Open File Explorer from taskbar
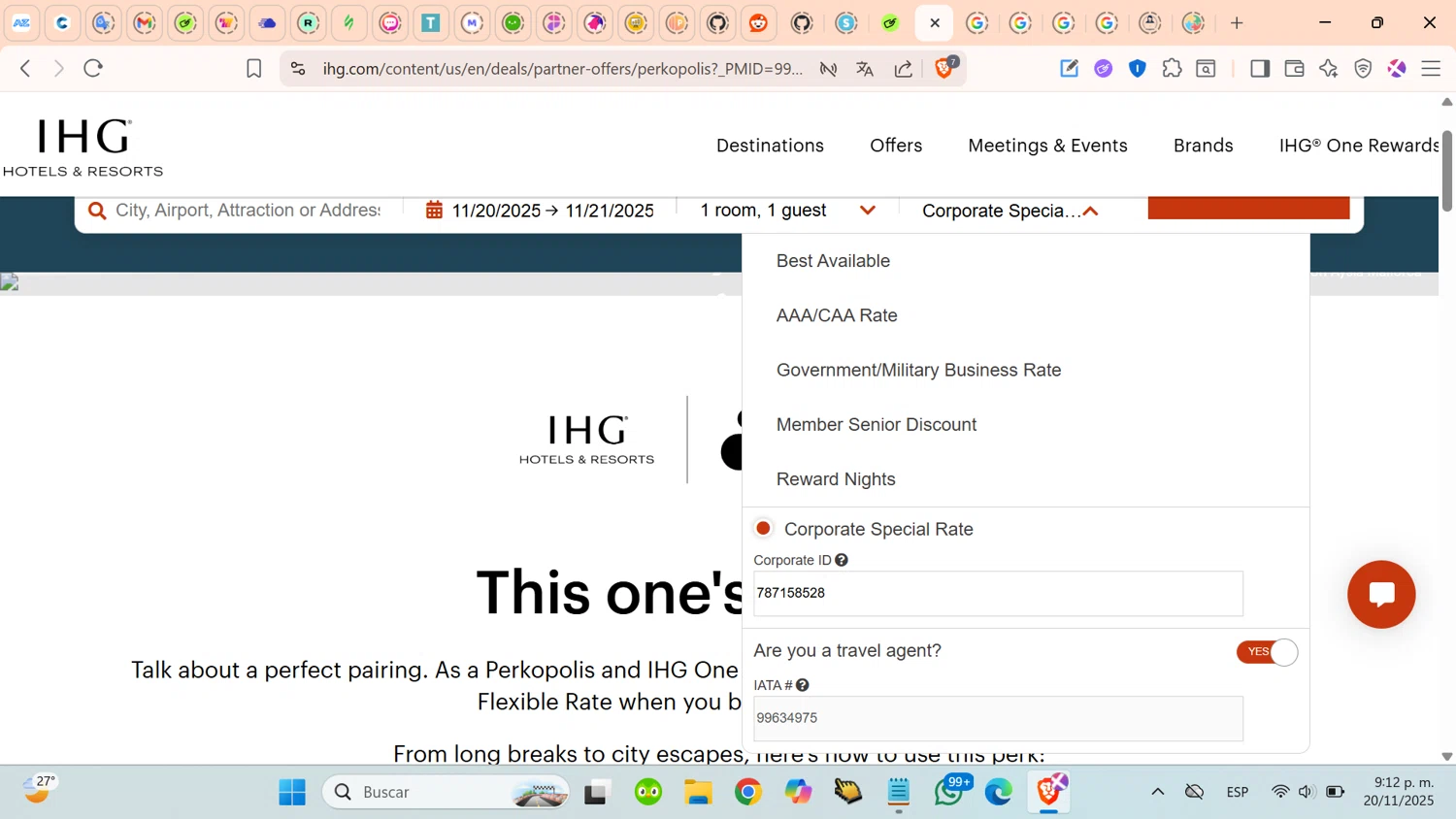 point(698,792)
